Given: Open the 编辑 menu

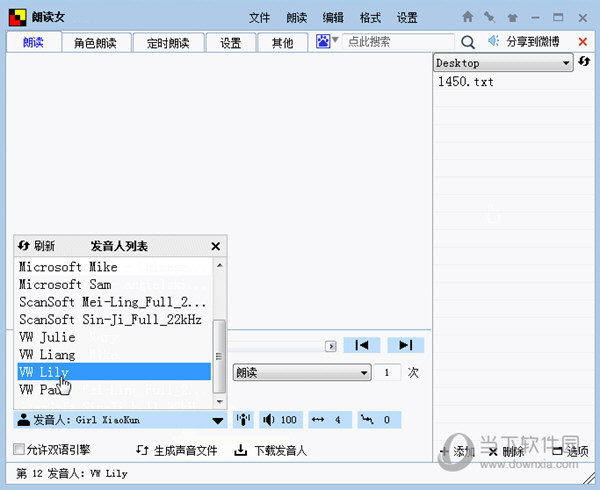Looking at the screenshot, I should pyautogui.click(x=333, y=18).
